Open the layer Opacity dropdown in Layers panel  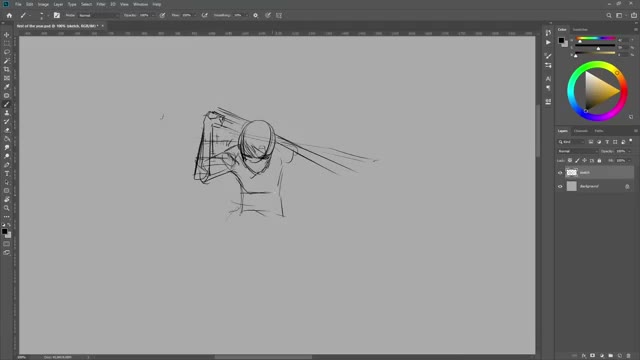(x=629, y=151)
